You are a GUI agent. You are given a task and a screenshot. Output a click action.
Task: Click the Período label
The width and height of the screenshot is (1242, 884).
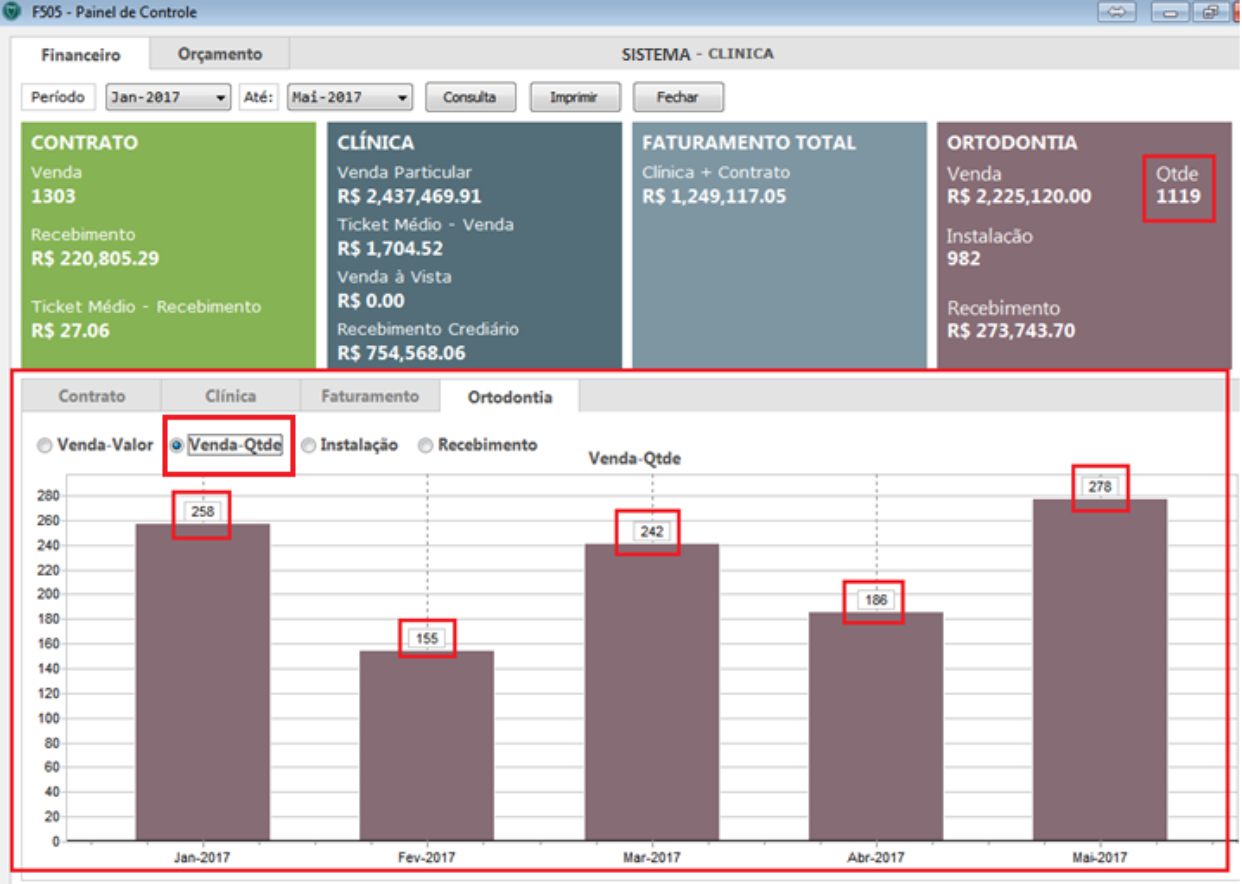click(58, 97)
